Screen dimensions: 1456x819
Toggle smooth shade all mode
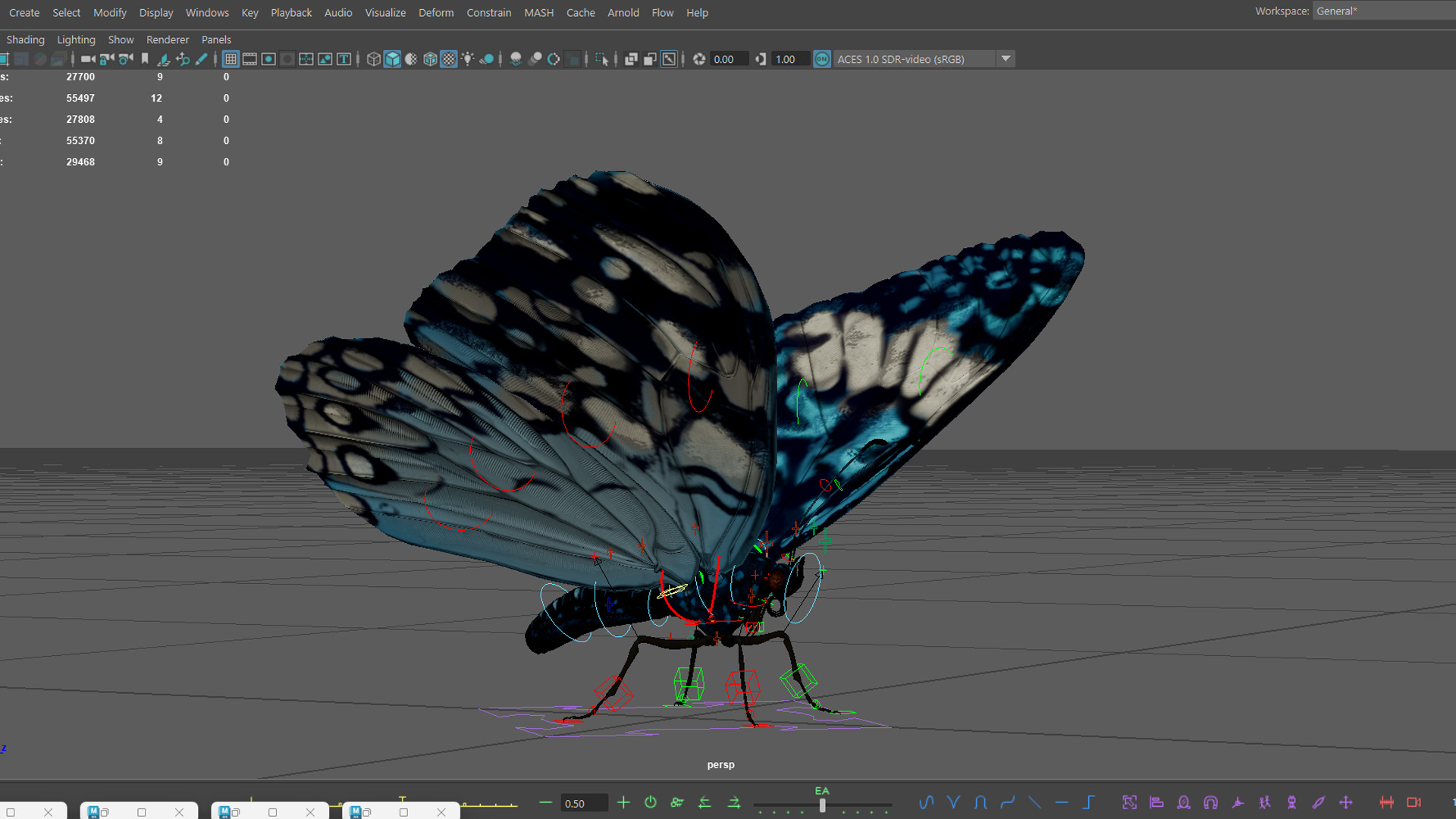click(x=392, y=59)
